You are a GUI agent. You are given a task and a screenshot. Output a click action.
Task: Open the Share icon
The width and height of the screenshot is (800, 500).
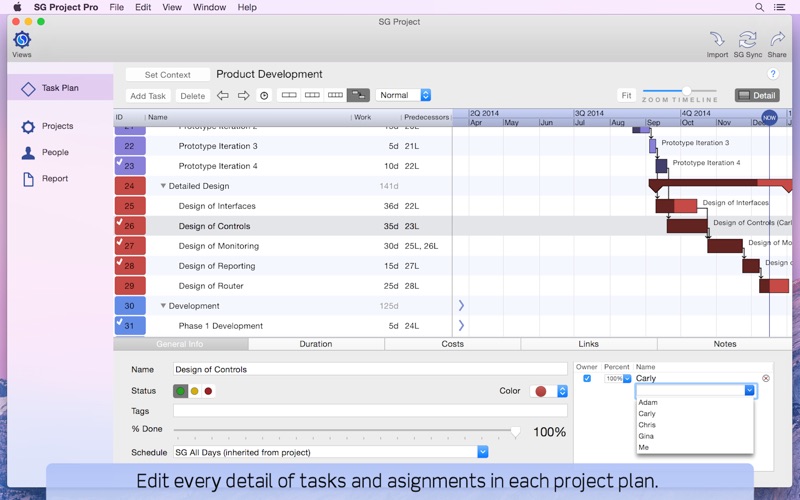[x=777, y=40]
